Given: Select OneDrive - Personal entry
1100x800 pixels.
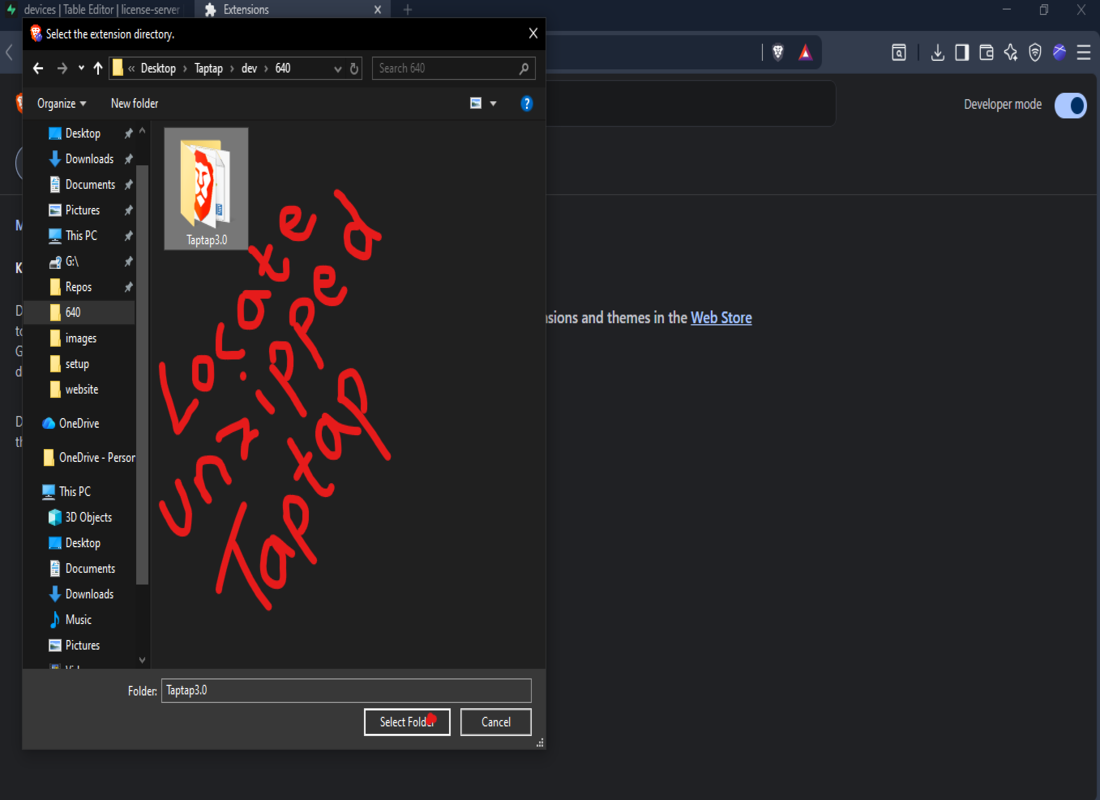Looking at the screenshot, I should (97, 458).
